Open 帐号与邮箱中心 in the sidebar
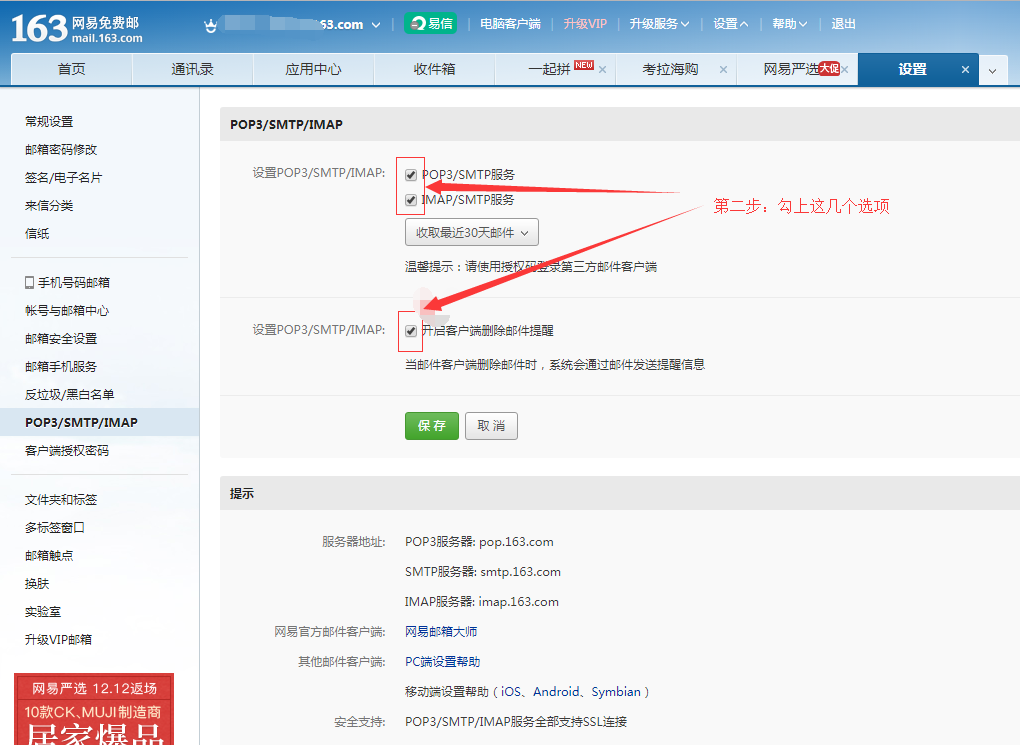 [67, 310]
